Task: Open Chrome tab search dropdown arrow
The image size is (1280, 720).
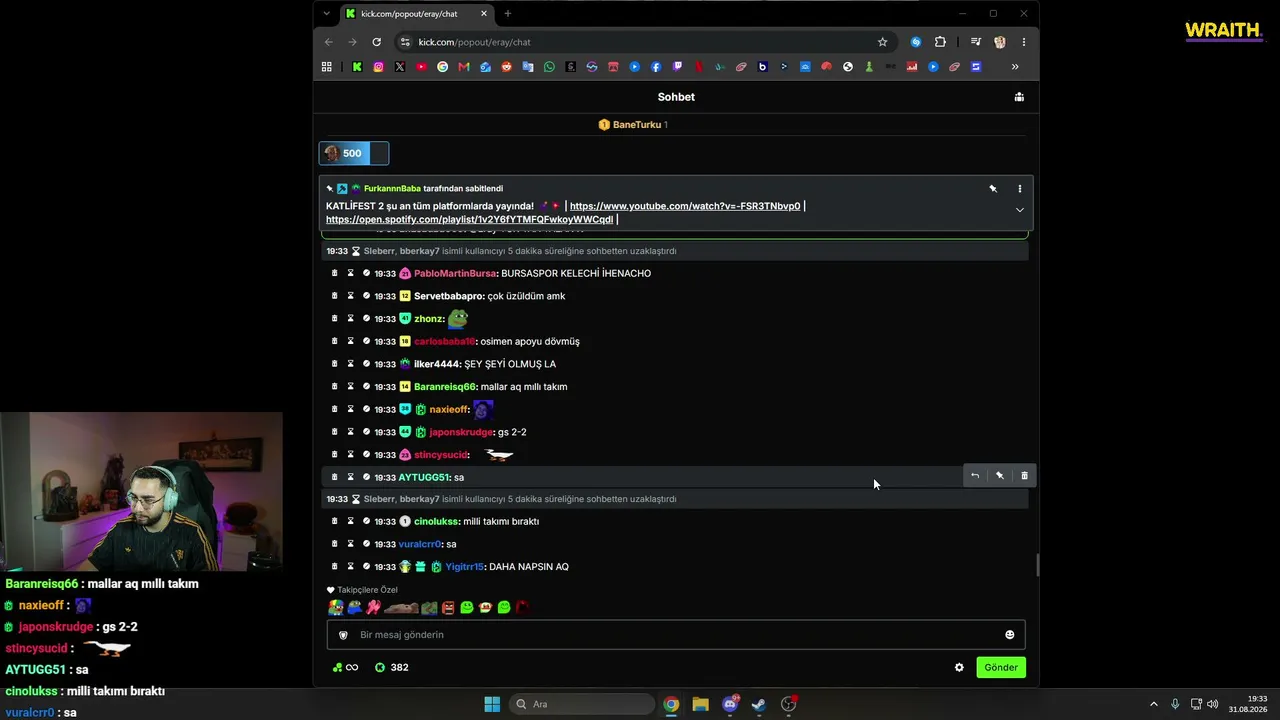Action: click(x=326, y=14)
